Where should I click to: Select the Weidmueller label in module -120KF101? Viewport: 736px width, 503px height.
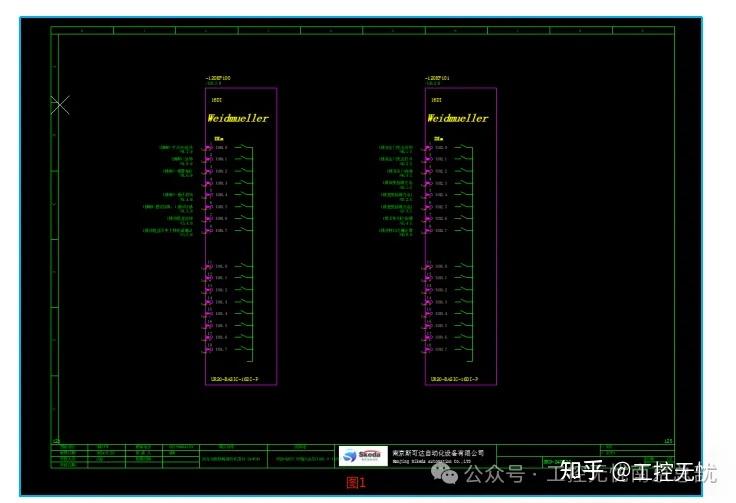click(x=458, y=118)
